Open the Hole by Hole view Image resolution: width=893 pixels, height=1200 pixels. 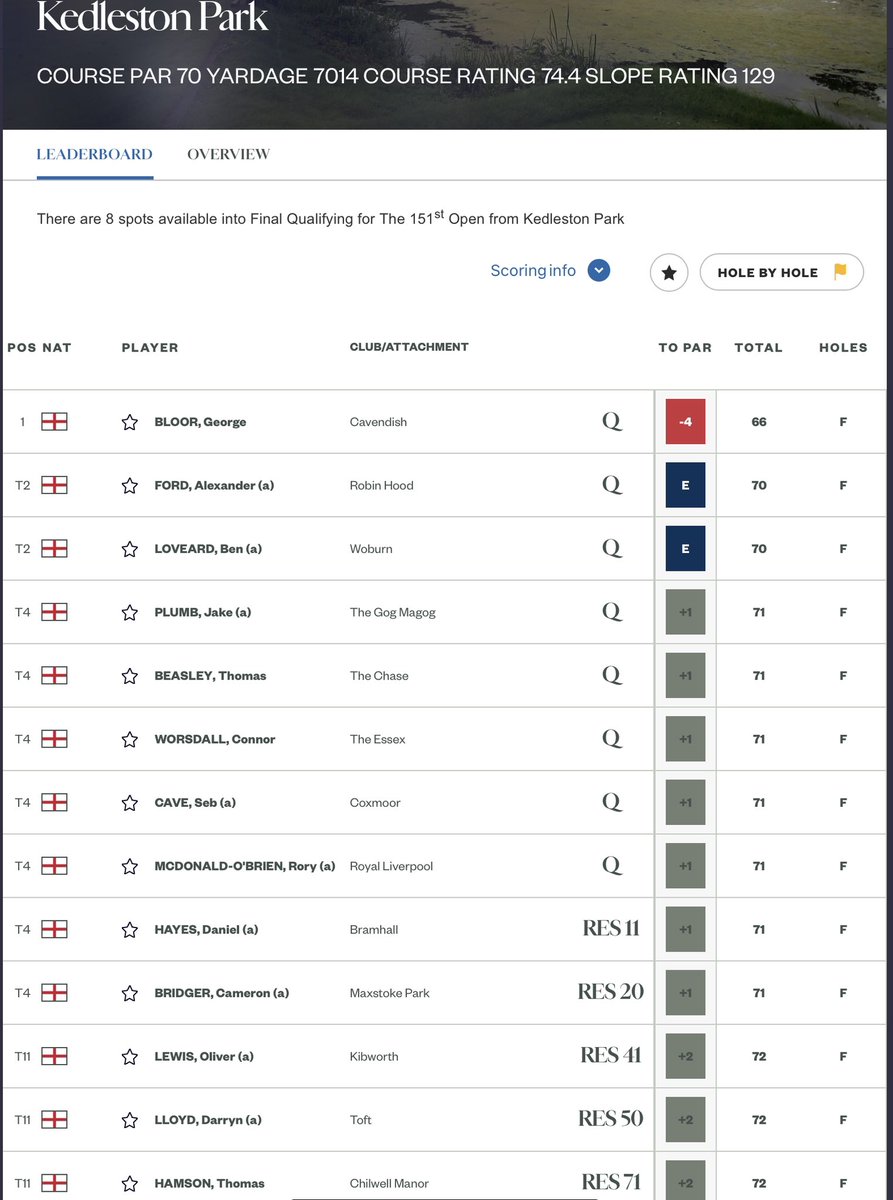(x=782, y=272)
